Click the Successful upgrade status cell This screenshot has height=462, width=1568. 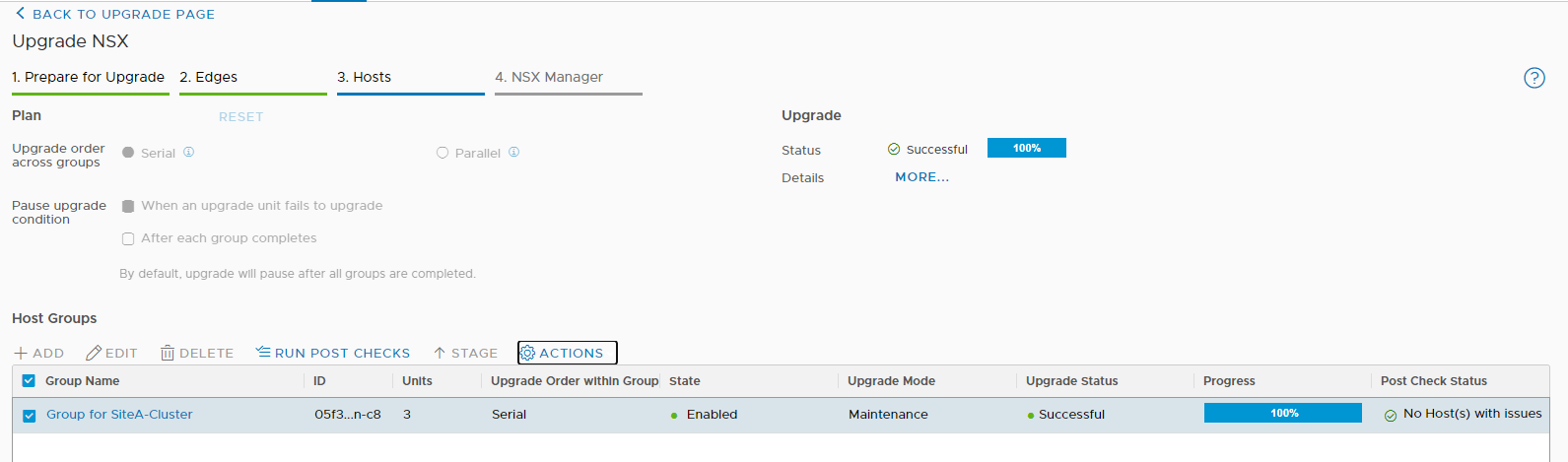point(1071,415)
